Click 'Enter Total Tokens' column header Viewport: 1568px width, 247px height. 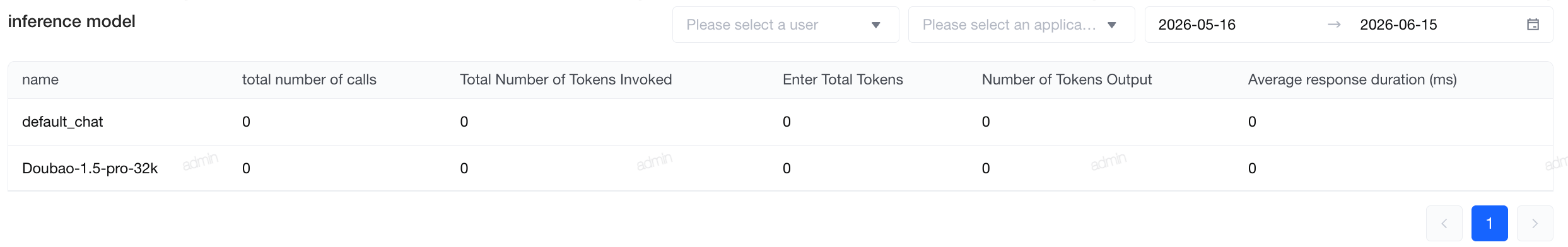coord(843,79)
